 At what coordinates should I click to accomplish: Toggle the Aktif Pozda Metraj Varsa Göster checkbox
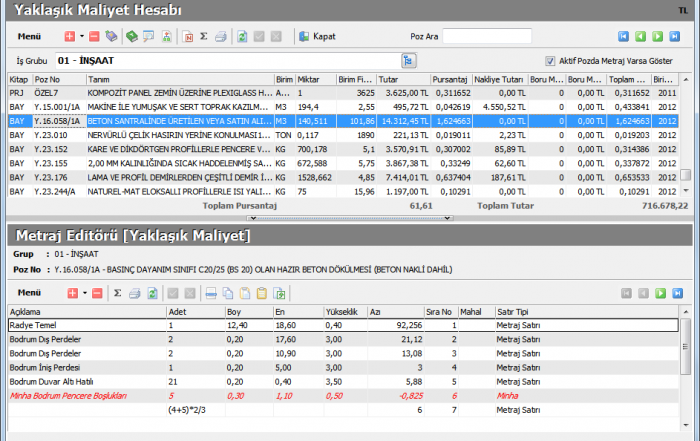click(x=550, y=60)
